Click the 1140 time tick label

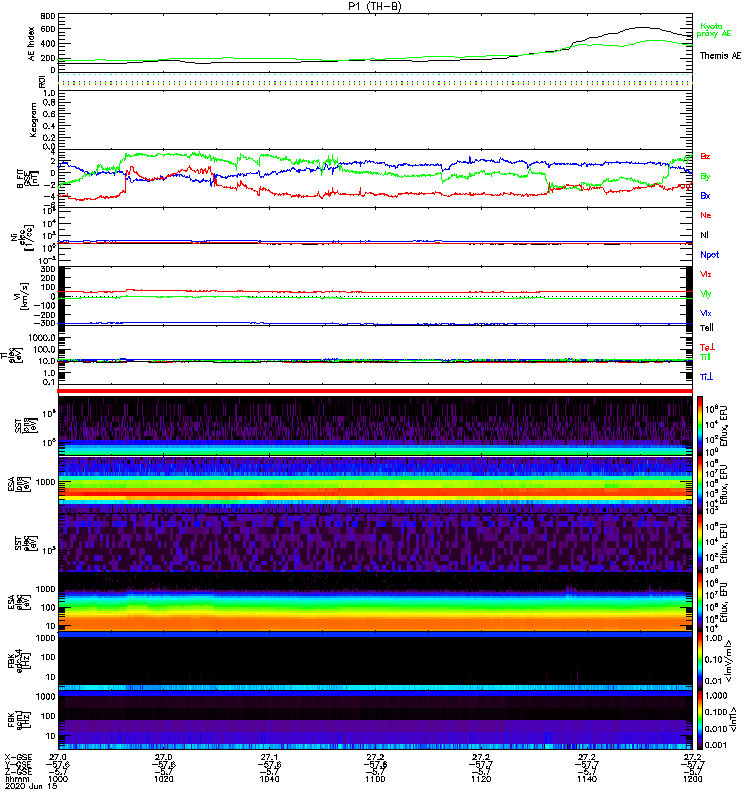pyautogui.click(x=587, y=779)
